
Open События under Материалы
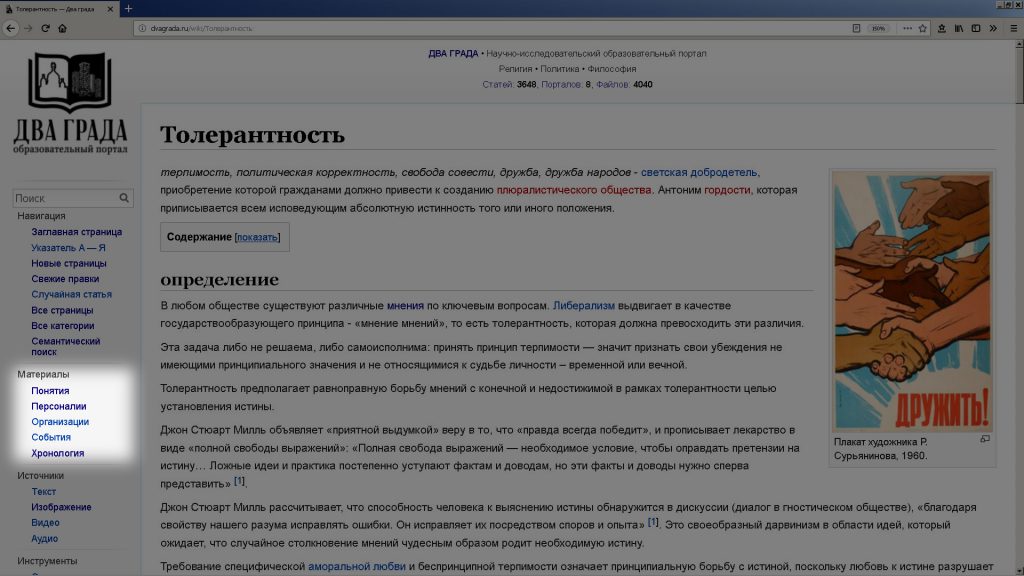coord(51,438)
